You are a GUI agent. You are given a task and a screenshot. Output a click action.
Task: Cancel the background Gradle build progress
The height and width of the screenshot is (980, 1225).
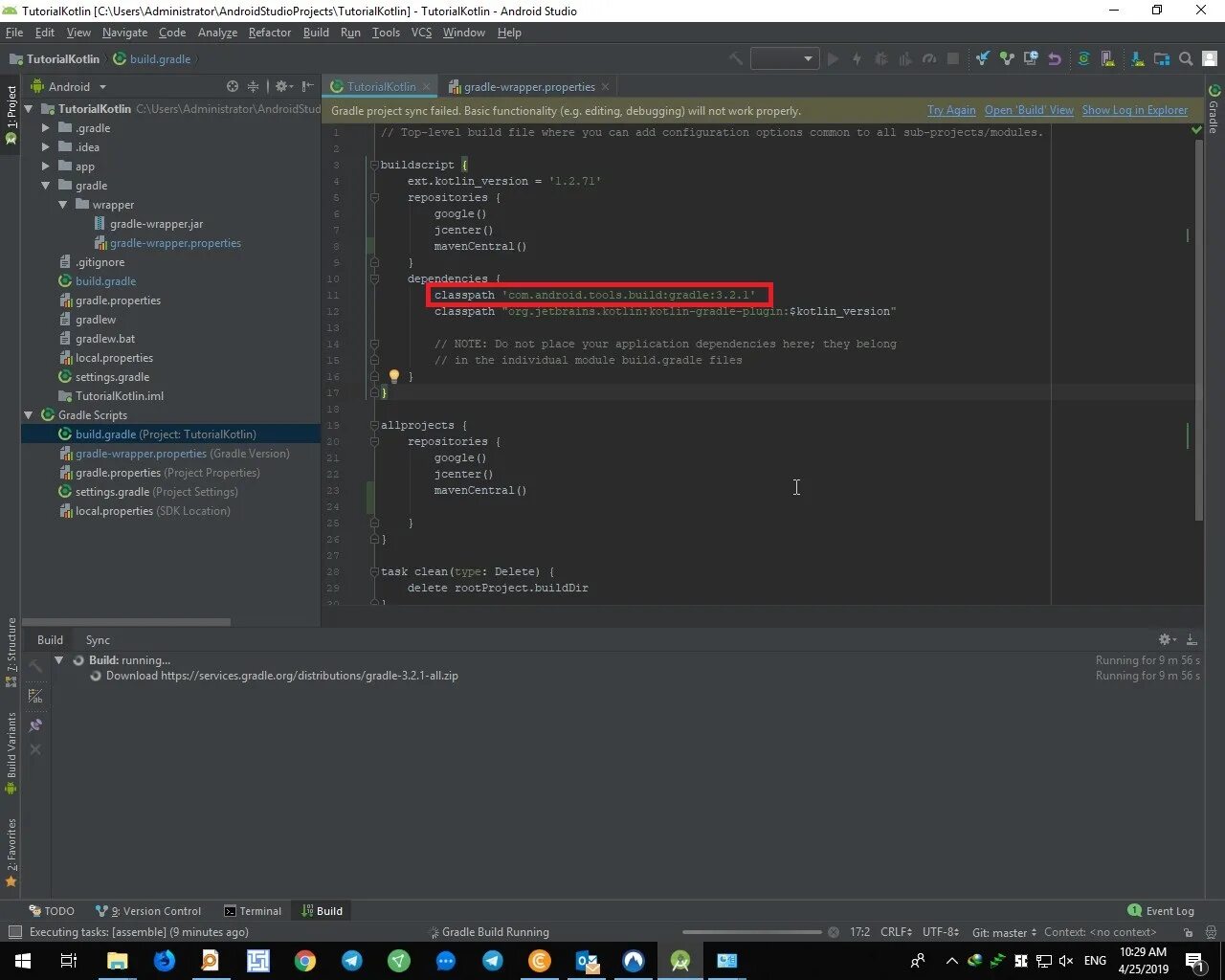pos(834,932)
